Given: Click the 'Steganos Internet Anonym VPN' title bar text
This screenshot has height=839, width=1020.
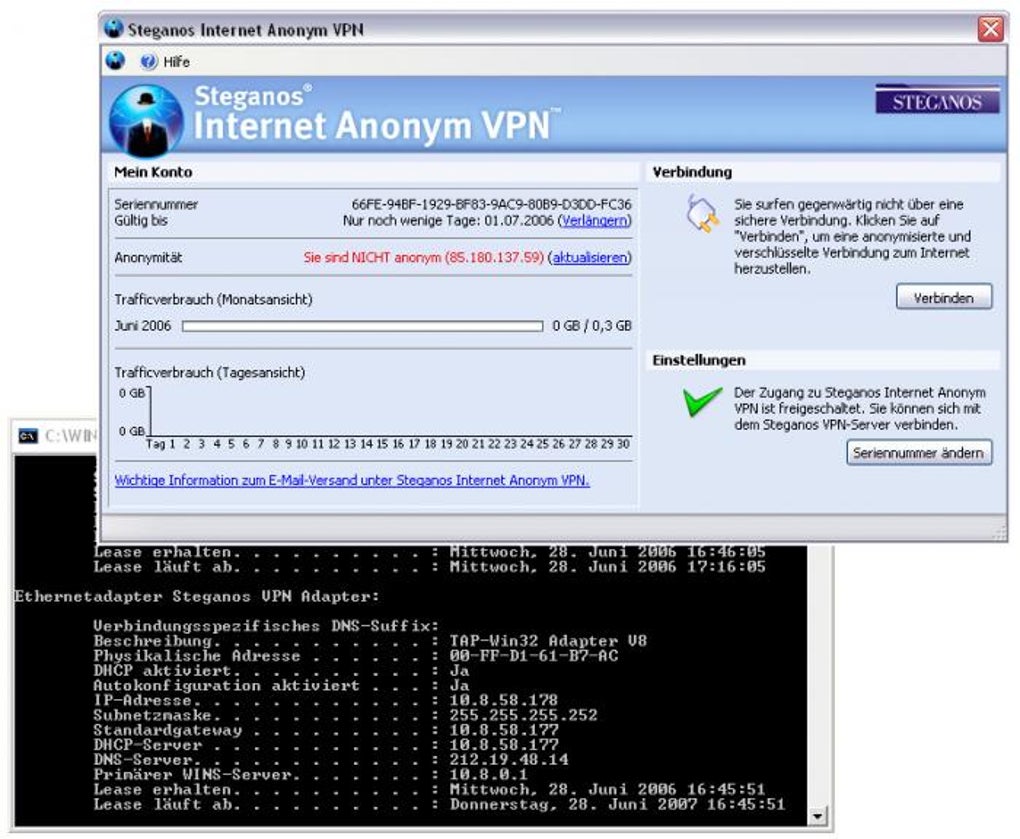Looking at the screenshot, I should (x=245, y=30).
